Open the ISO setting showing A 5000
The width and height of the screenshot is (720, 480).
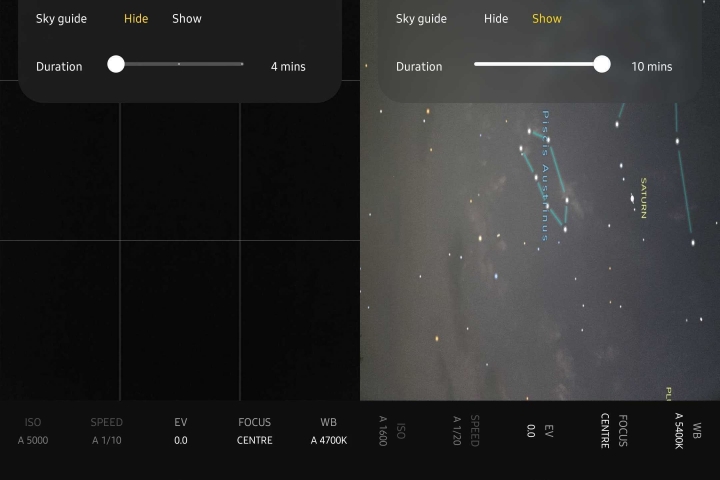pyautogui.click(x=33, y=431)
